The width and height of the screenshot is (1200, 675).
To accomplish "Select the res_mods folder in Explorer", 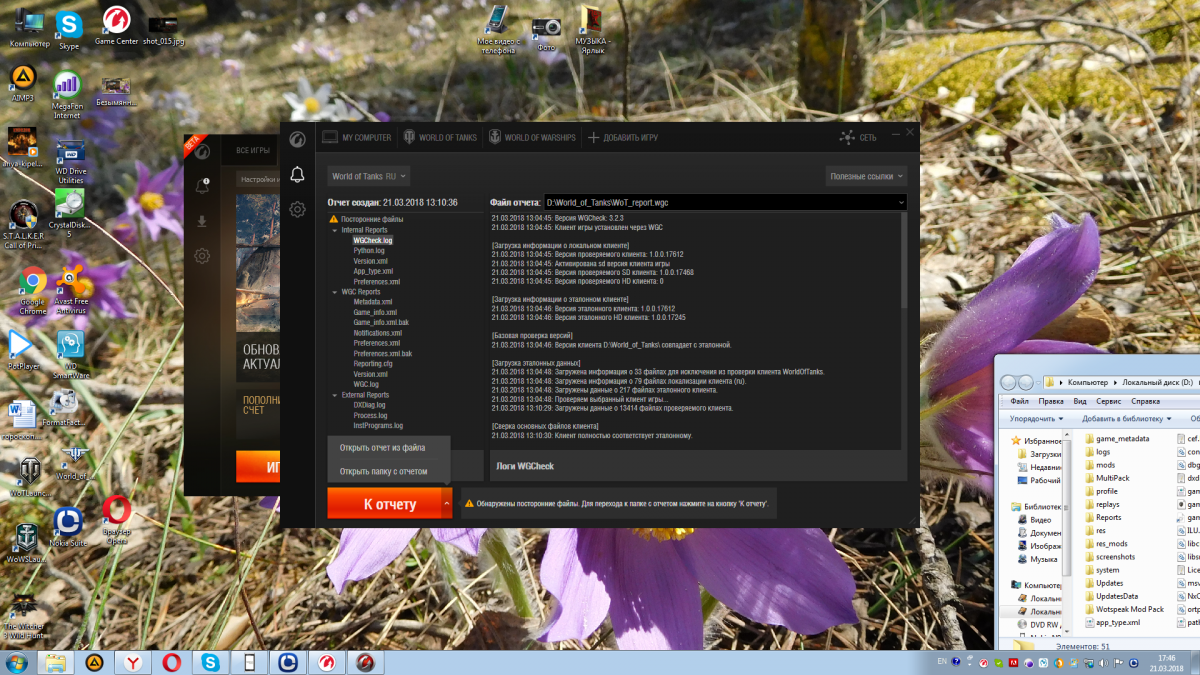I will [x=1106, y=544].
